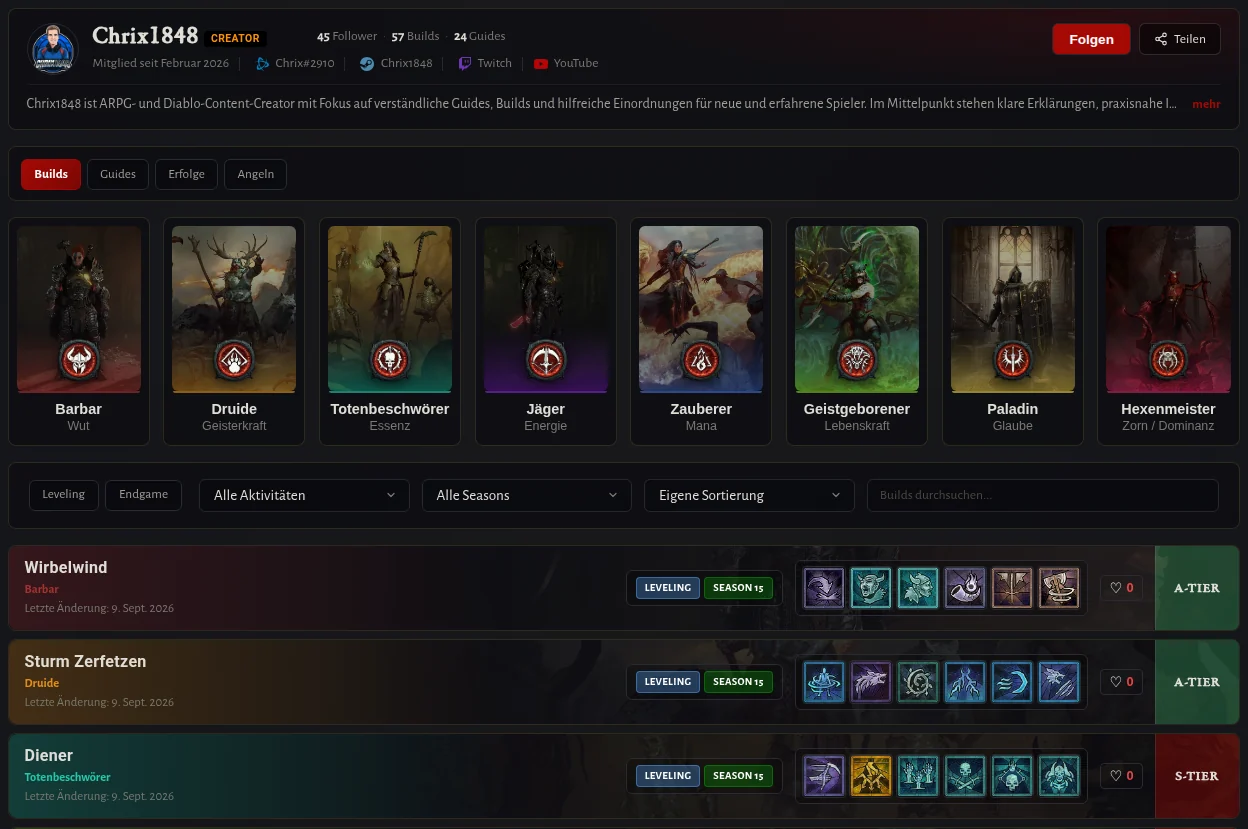Image resolution: width=1248 pixels, height=829 pixels.
Task: Open the Twitch profile link
Action: pyautogui.click(x=485, y=63)
